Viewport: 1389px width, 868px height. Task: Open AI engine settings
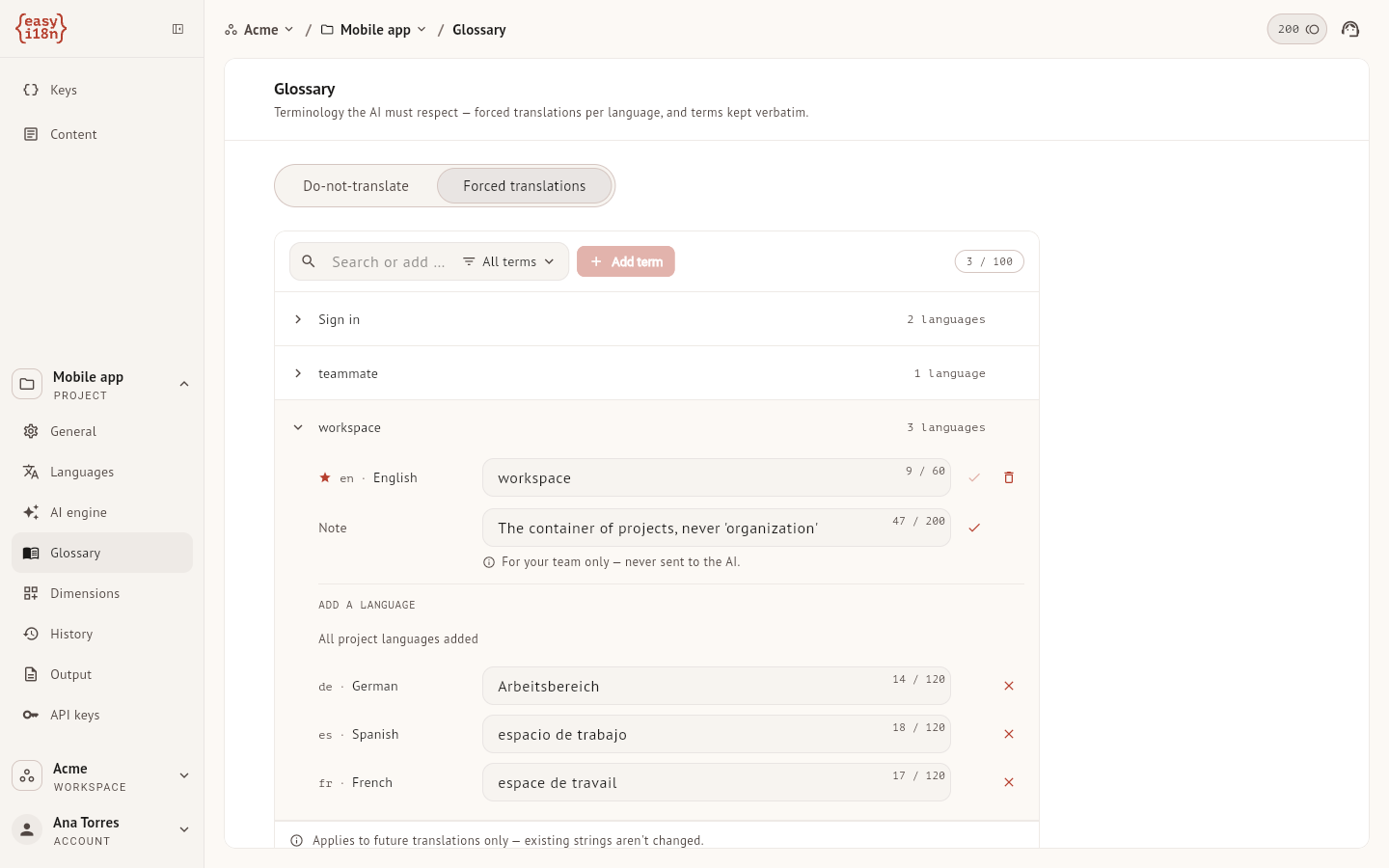pos(102,512)
